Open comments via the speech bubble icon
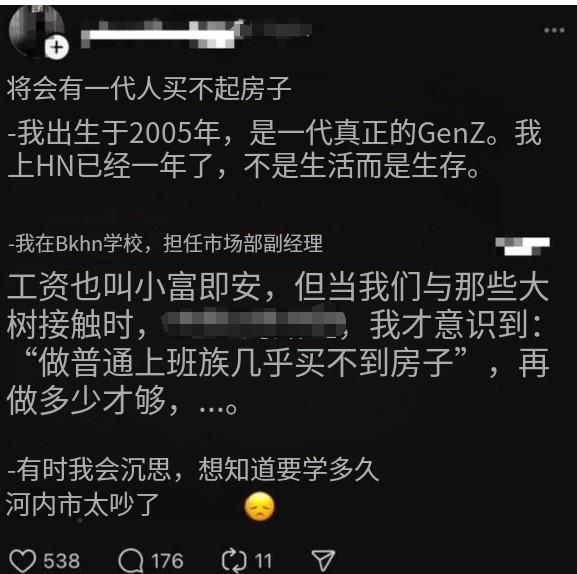 click(x=131, y=561)
